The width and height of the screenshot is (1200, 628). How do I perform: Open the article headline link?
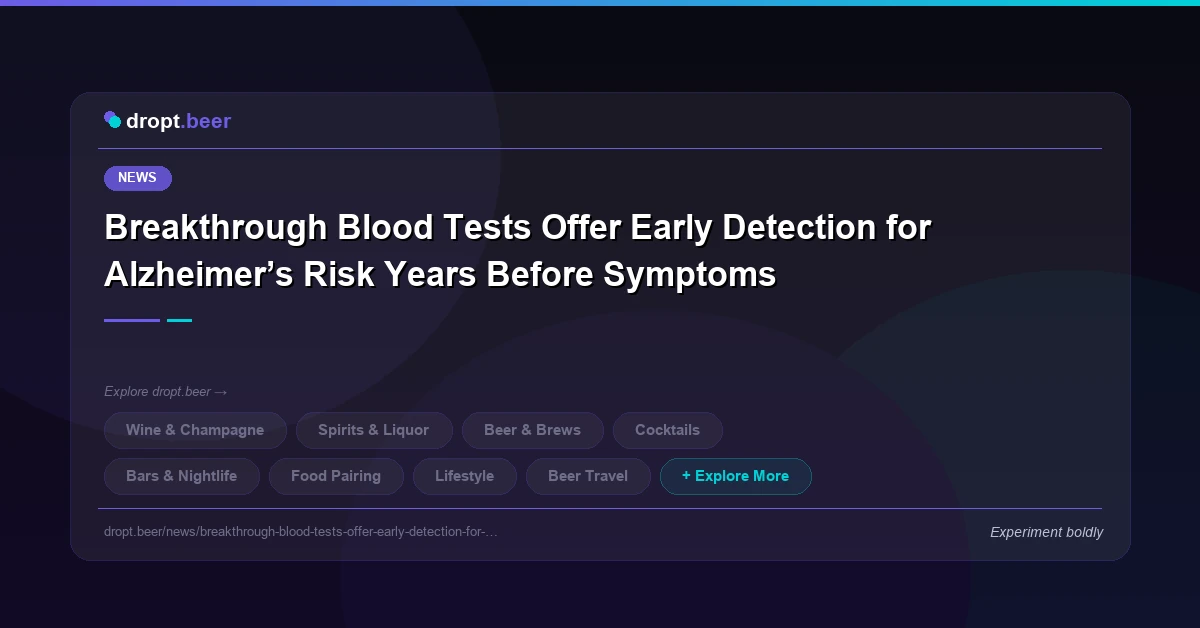(x=518, y=250)
